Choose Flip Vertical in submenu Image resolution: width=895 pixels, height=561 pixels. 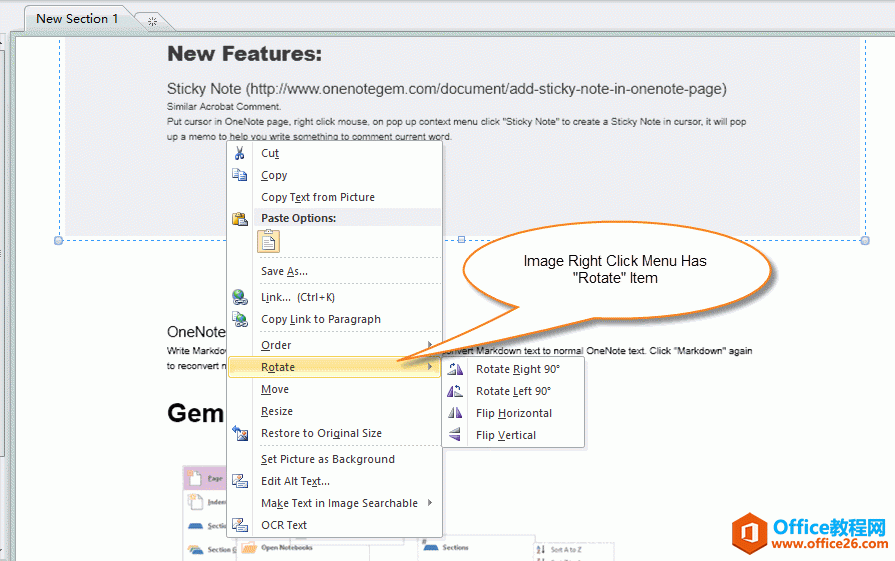click(x=513, y=435)
